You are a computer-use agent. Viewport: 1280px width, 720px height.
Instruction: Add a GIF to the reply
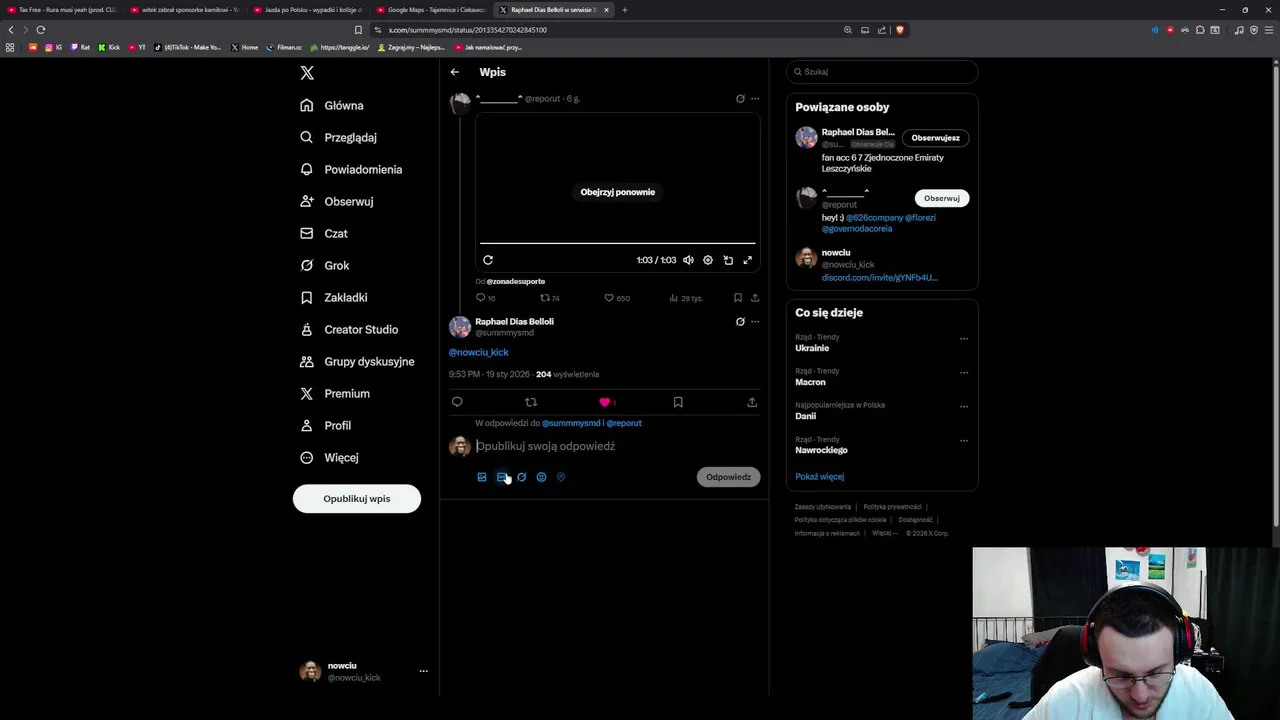pos(502,477)
